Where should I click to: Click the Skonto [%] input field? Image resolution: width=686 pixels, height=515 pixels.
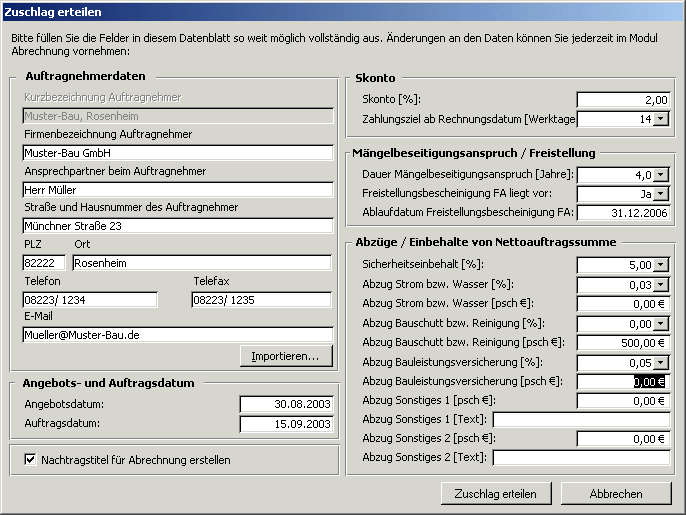623,100
